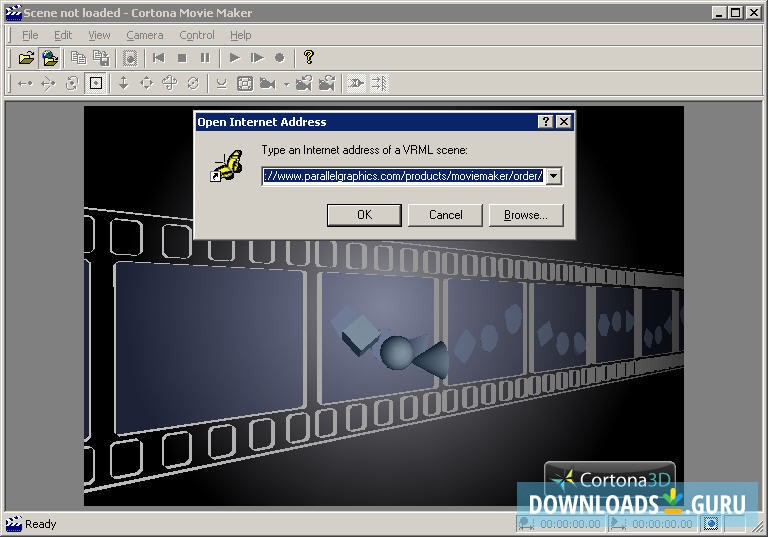Click the yellow question mark help icon
768x537 pixels.
[x=309, y=58]
